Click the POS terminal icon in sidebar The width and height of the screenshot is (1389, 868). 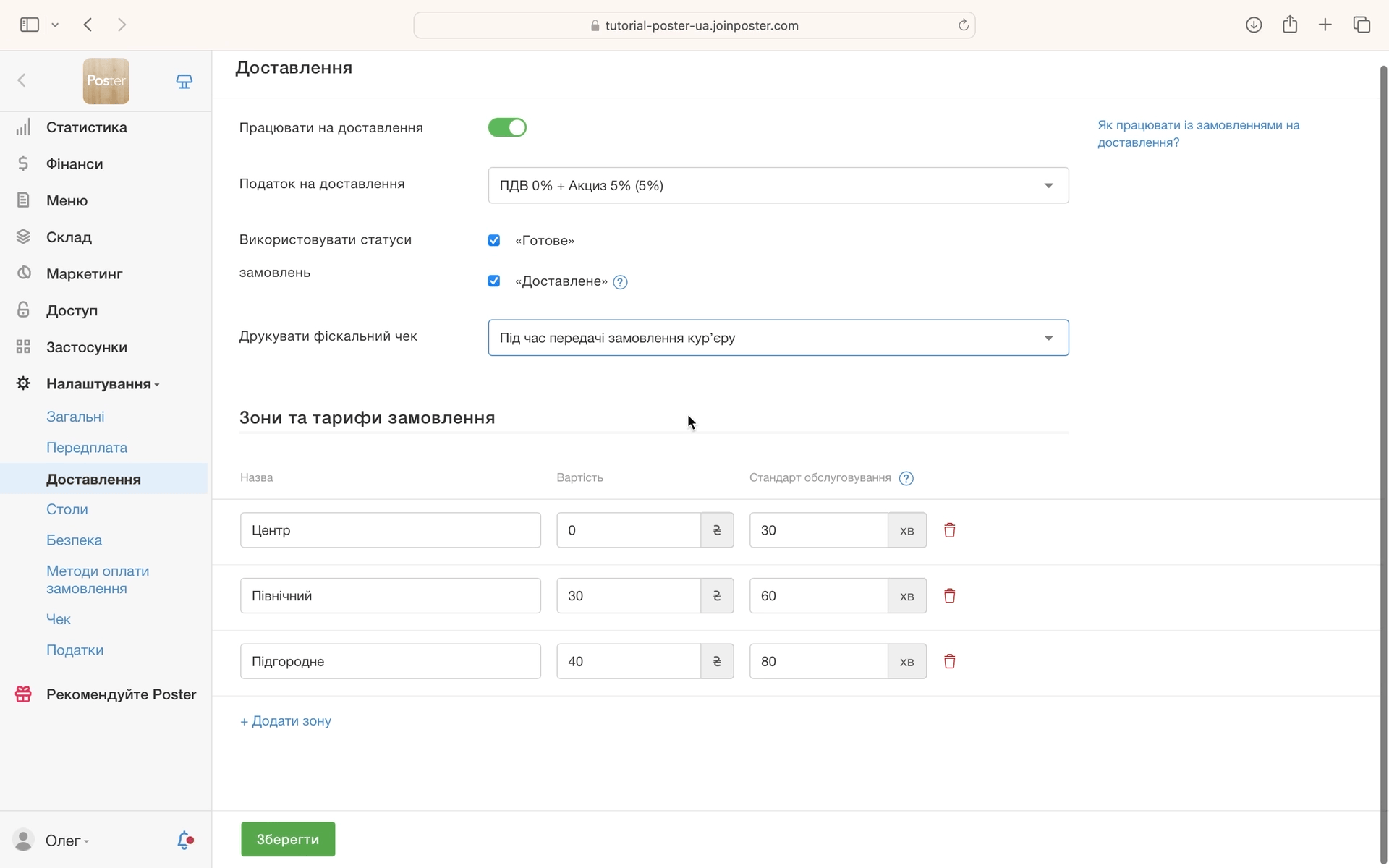[184, 81]
